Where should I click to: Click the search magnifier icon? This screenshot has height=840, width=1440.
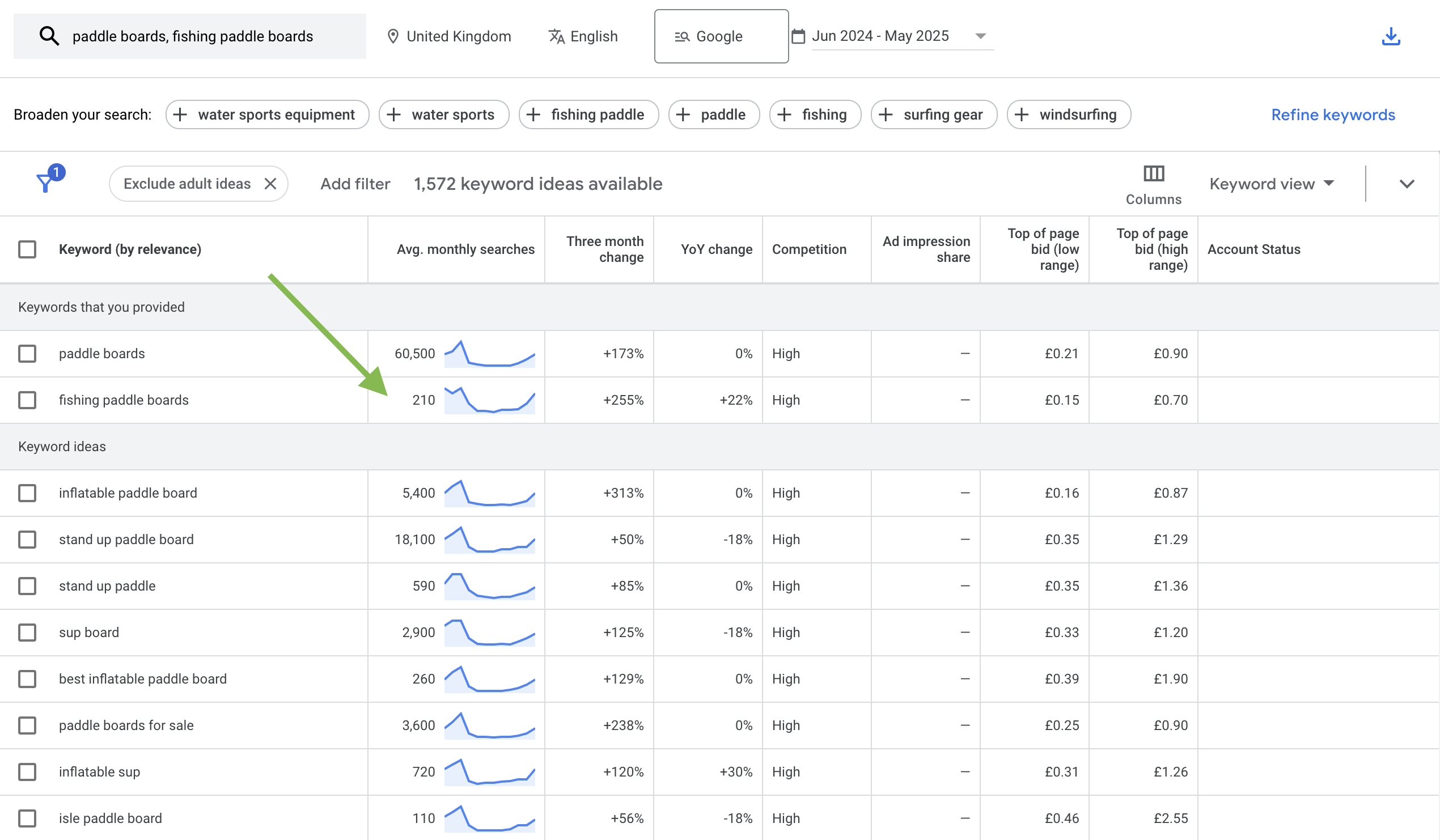[x=49, y=36]
